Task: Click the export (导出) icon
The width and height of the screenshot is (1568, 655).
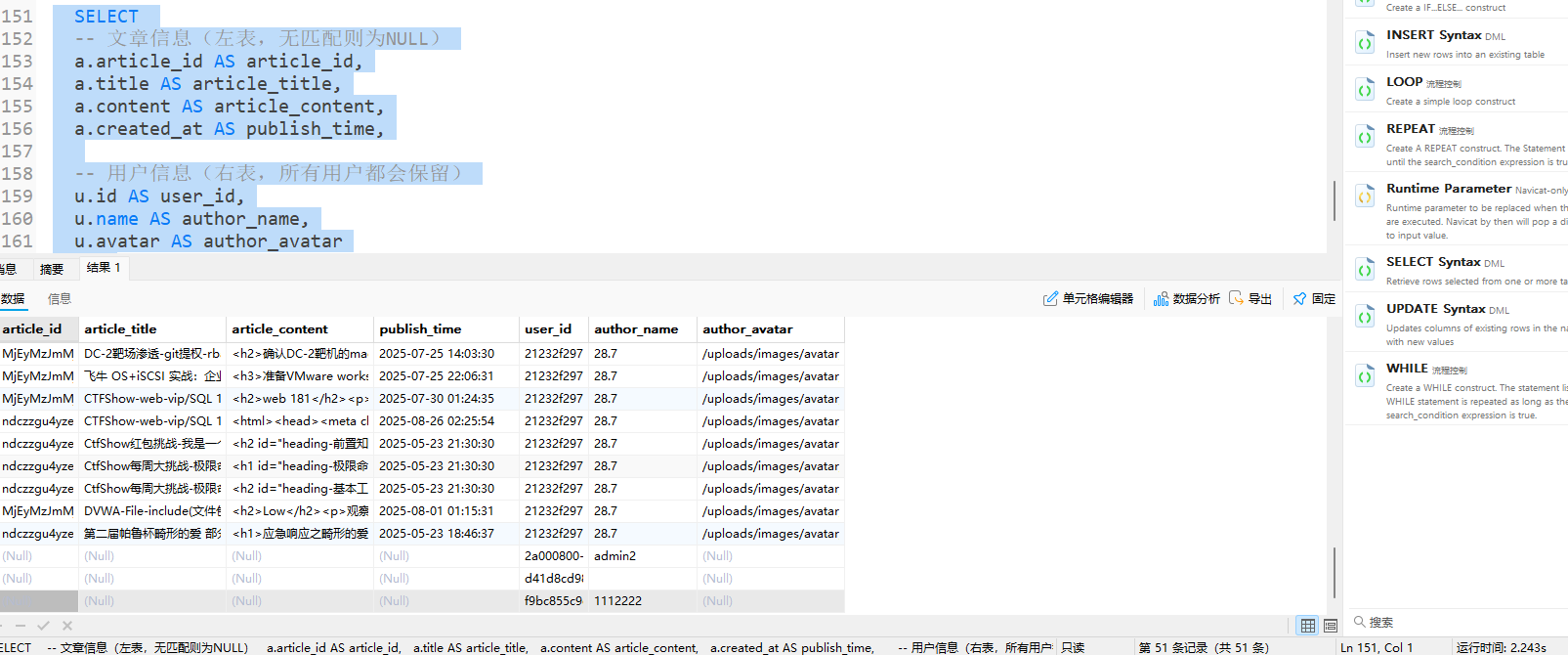Action: 1250,299
